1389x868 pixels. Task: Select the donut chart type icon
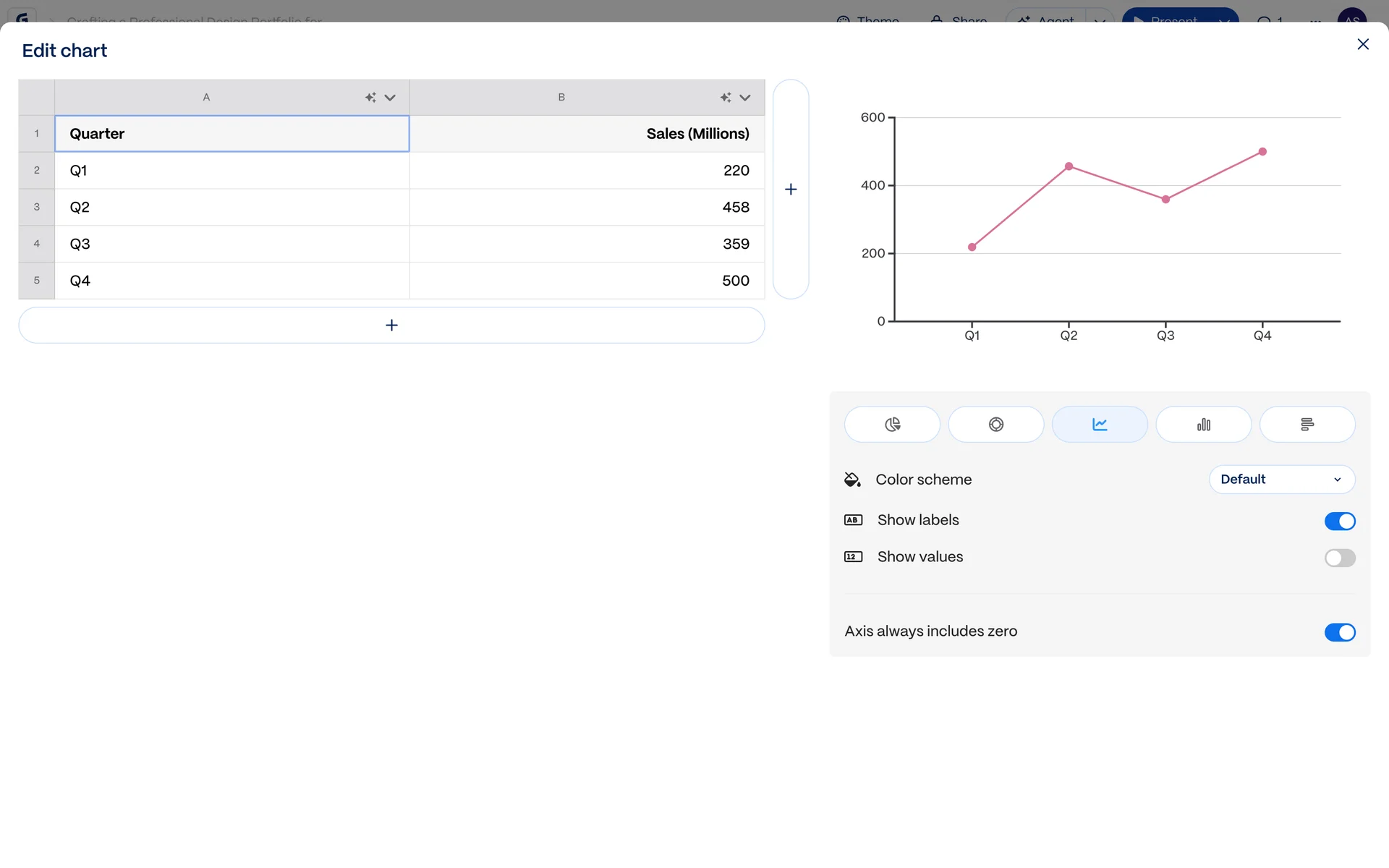coord(995,424)
